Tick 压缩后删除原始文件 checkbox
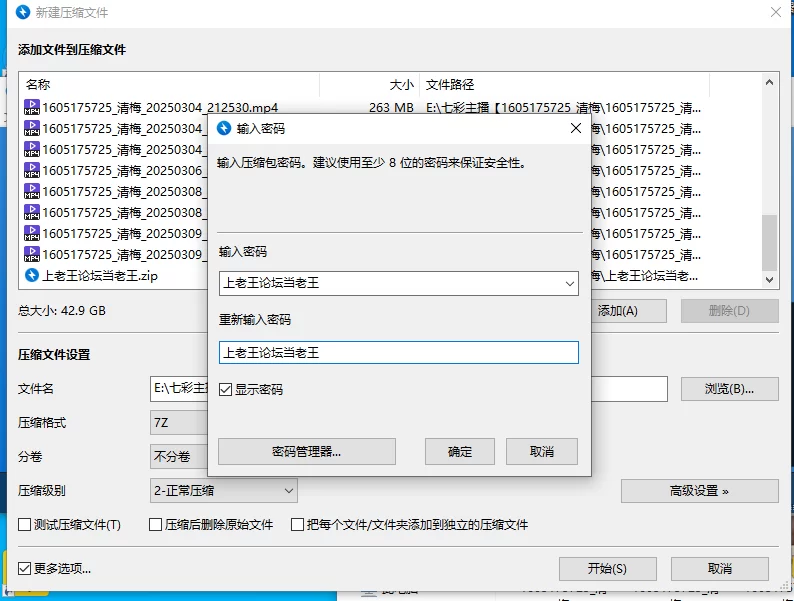Screen dimensions: 794x601 coord(155,525)
